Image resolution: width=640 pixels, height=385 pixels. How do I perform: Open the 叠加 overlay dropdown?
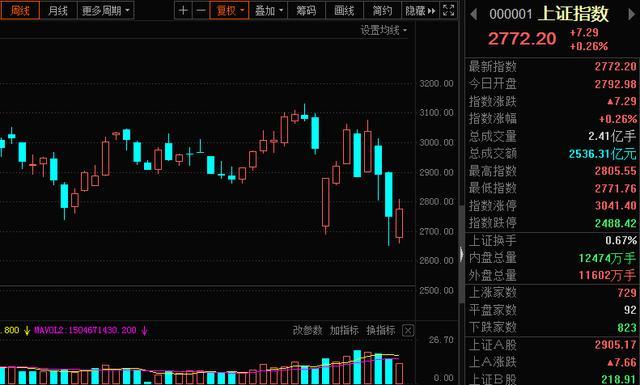[x=268, y=11]
